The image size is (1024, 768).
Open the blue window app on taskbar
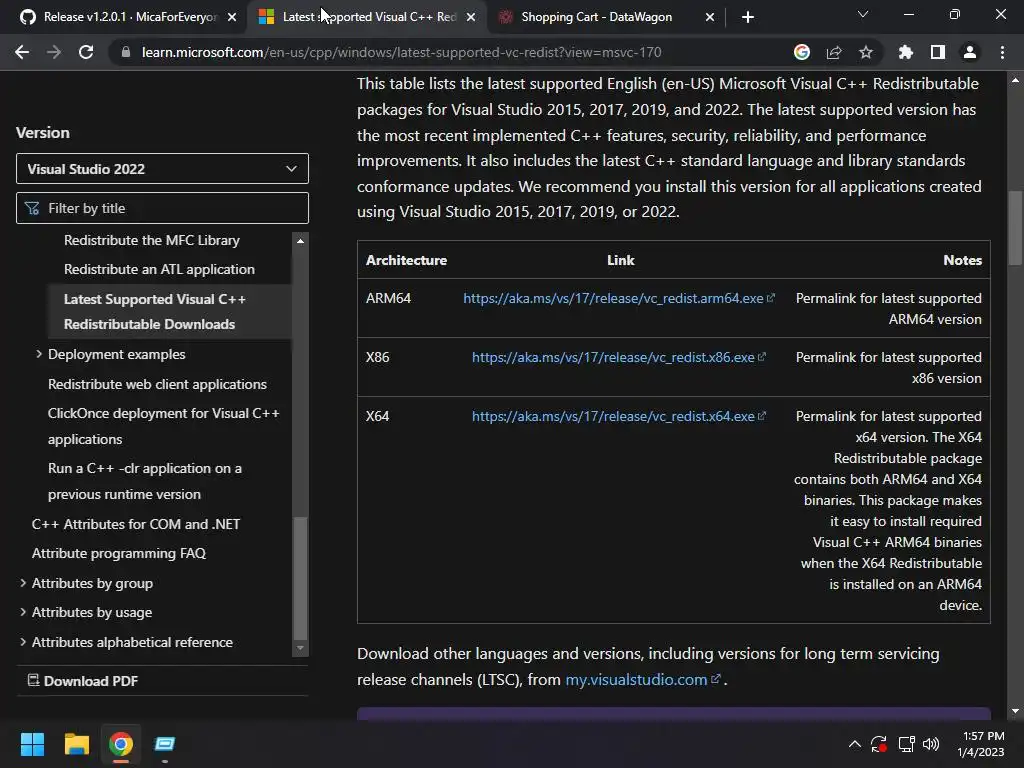click(x=165, y=744)
